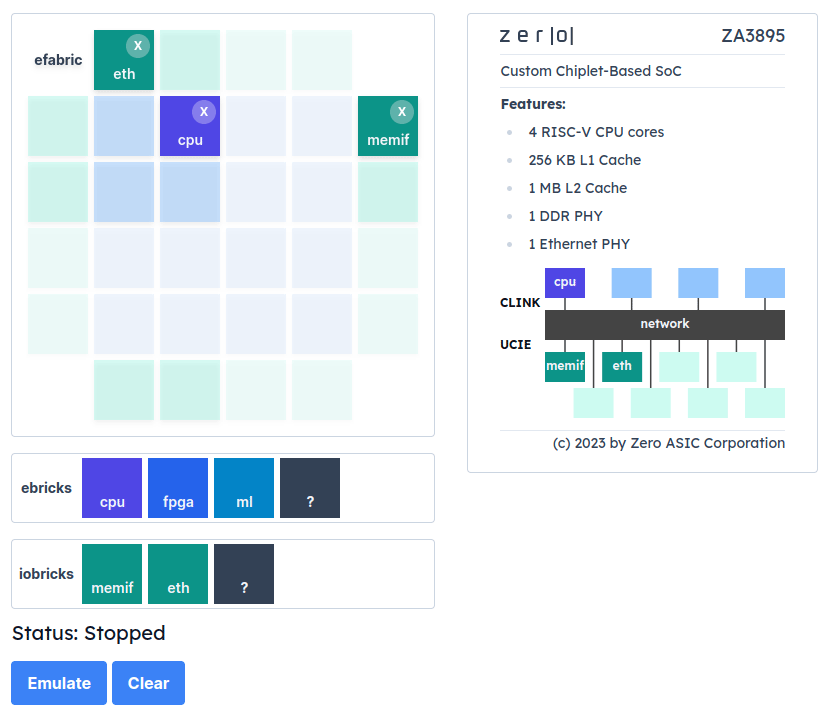839x723 pixels.
Task: Pick the ml ebrick
Action: tap(243, 488)
